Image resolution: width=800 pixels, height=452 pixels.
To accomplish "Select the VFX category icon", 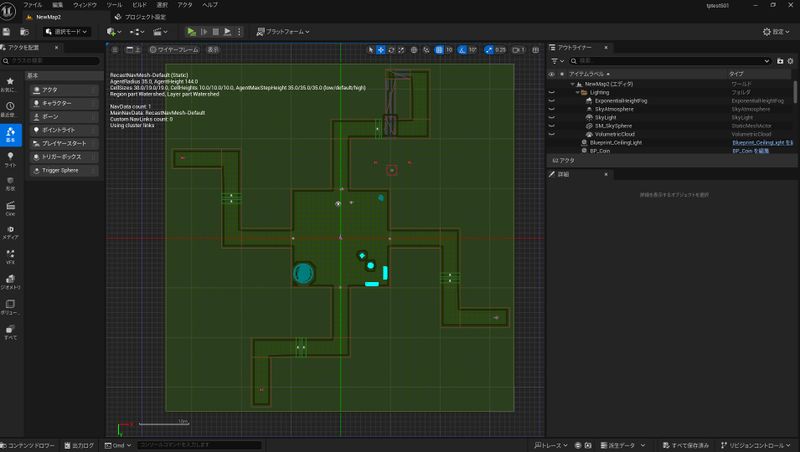I will click(x=10, y=257).
